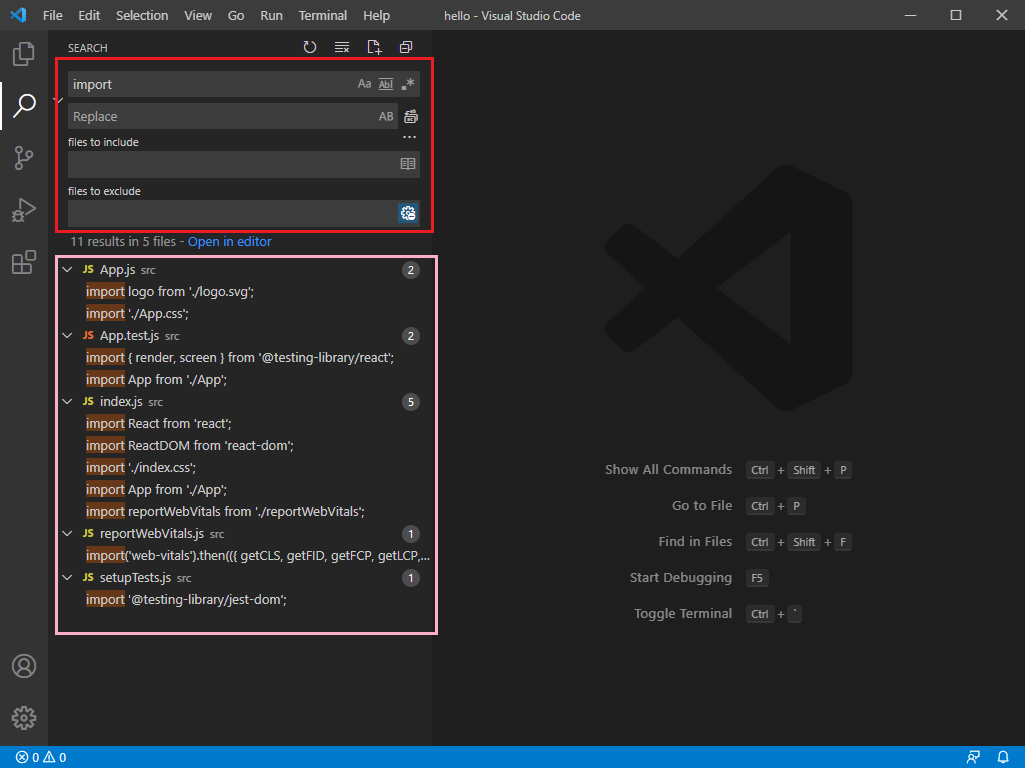The height and width of the screenshot is (768, 1025).
Task: Collapse the setupTests.js results group
Action: 67,578
